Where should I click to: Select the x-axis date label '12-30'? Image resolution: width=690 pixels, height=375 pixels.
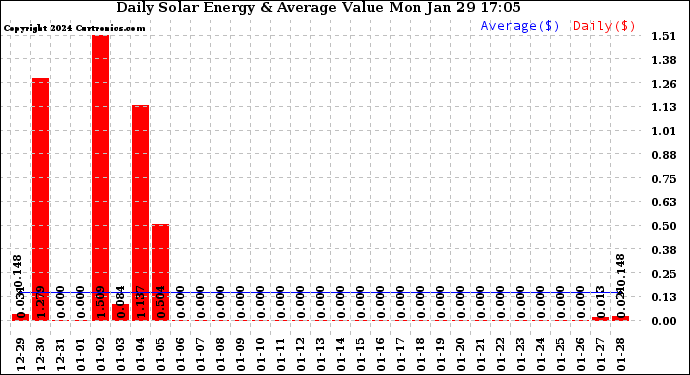coord(40,354)
